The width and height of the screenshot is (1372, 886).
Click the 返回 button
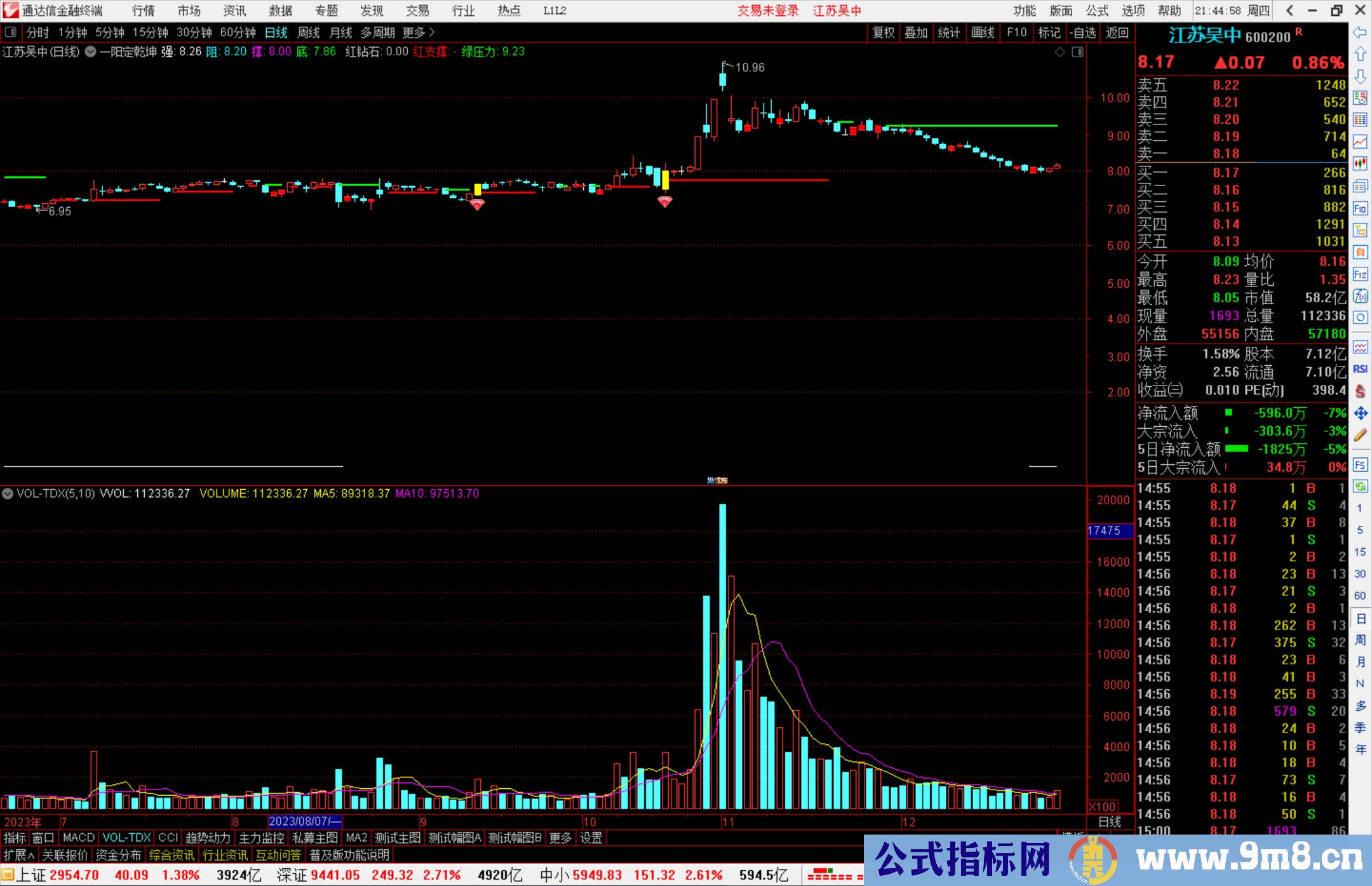1117,32
